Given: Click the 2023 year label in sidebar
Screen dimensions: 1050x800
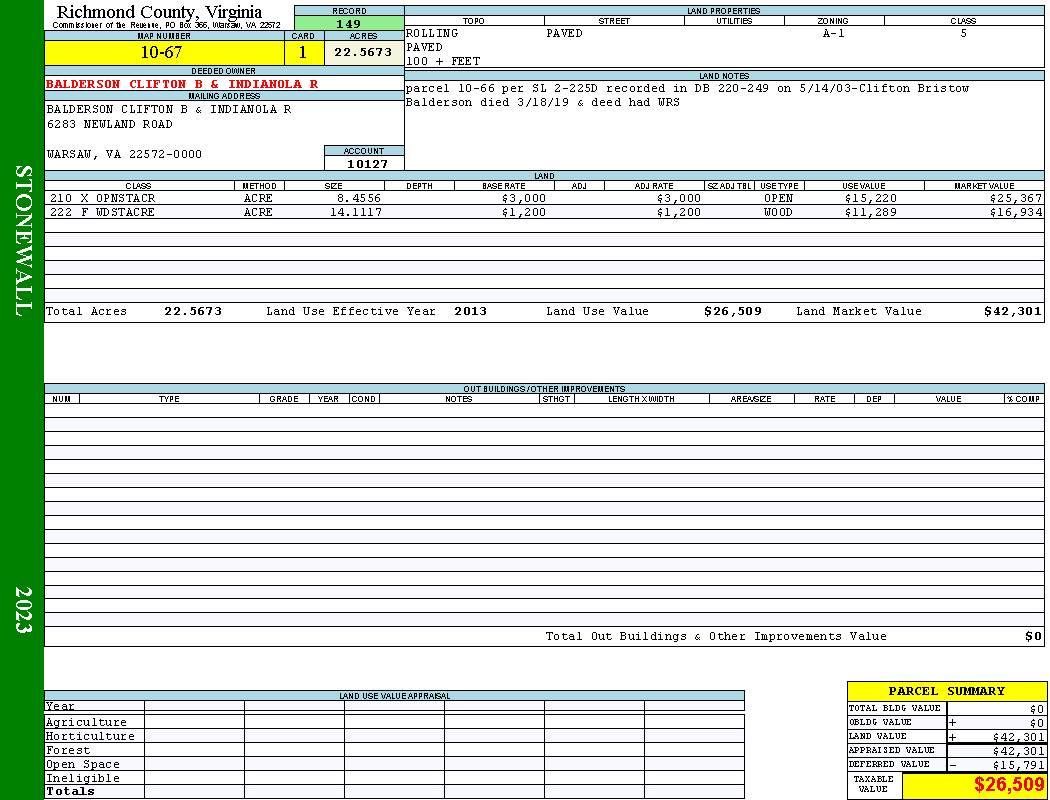Looking at the screenshot, I should point(23,610).
